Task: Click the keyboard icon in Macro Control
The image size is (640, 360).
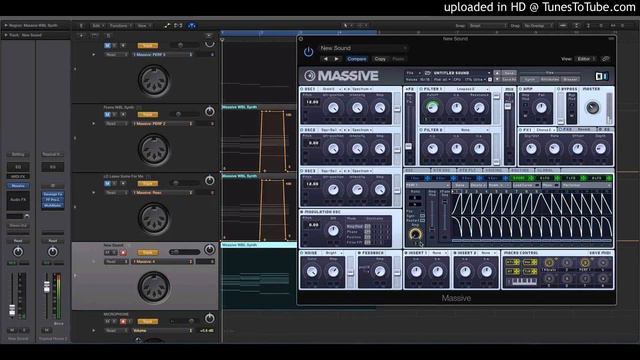Action: [524, 282]
